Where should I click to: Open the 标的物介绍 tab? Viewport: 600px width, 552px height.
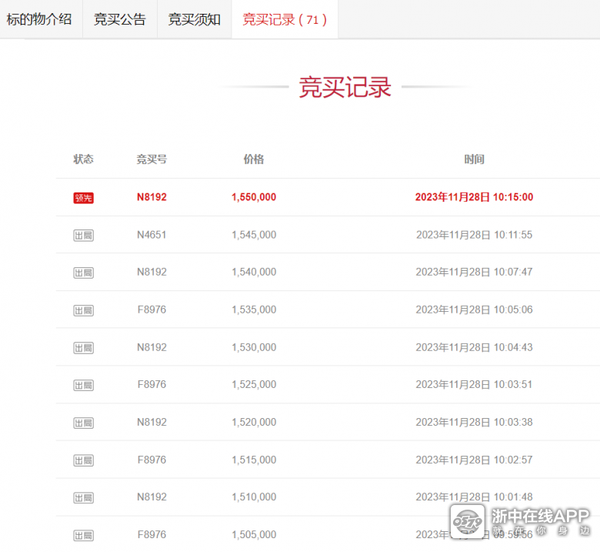pyautogui.click(x=39, y=19)
